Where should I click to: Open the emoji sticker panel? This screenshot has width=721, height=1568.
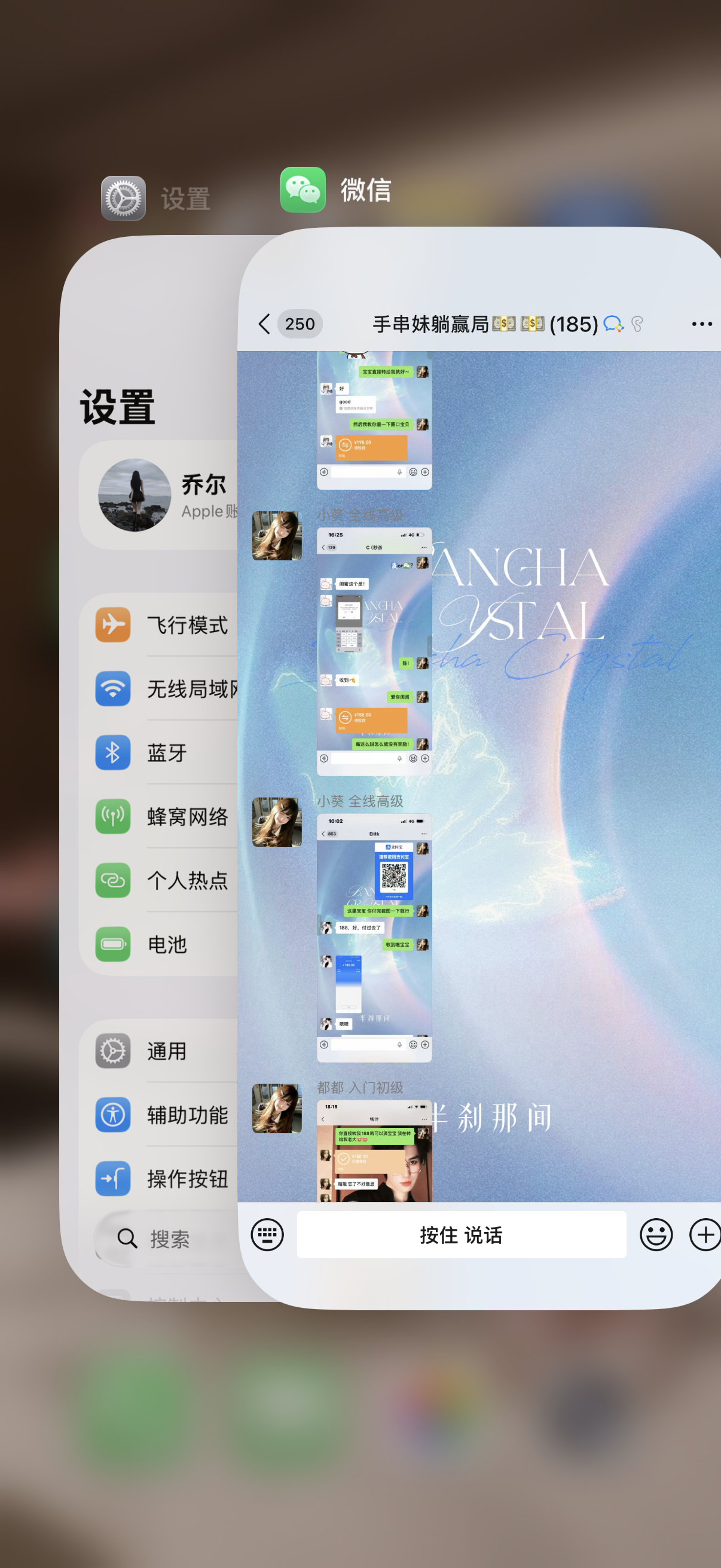tap(656, 1234)
